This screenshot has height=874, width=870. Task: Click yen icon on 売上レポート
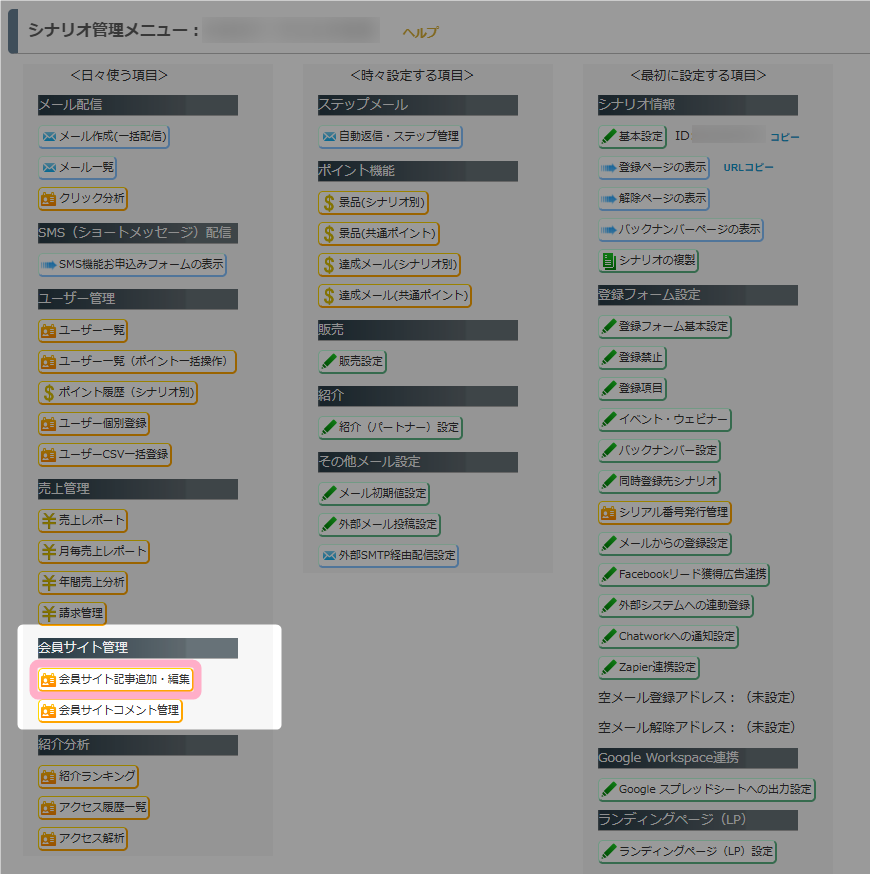[x=48, y=521]
